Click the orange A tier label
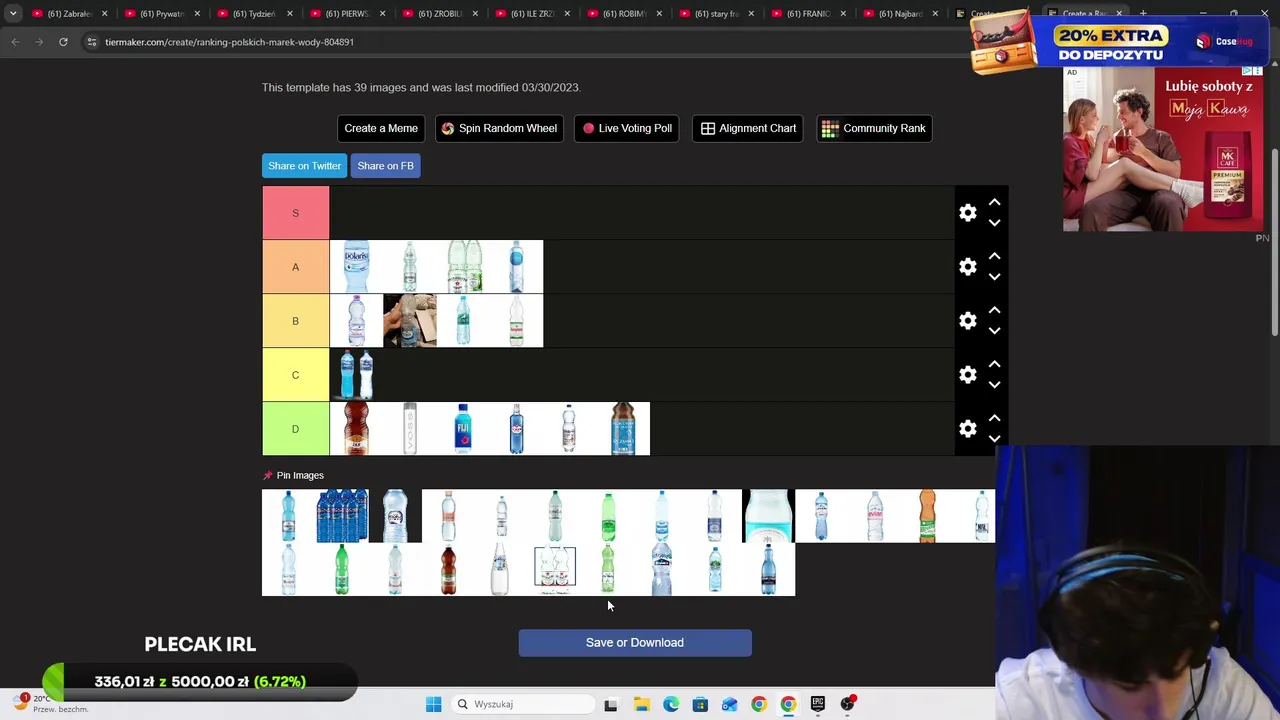The height and width of the screenshot is (720, 1280). pos(295,267)
